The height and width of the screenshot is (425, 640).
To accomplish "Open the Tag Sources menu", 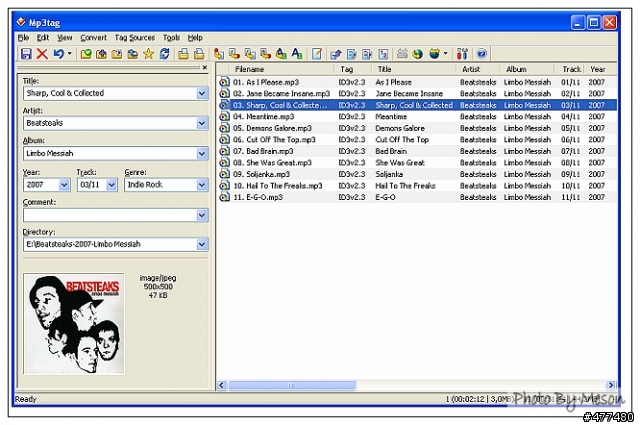I will tap(135, 38).
